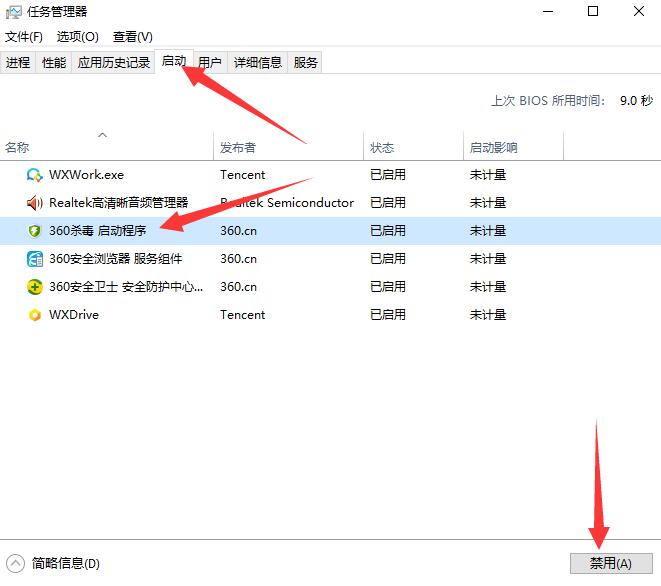
Task: Click the 360杀毒 green shield icon
Action: click(x=34, y=231)
